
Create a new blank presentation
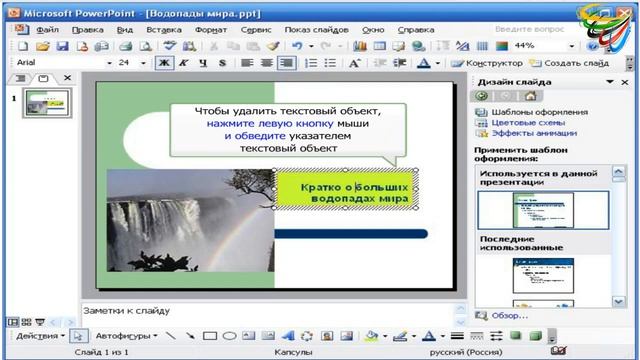23,46
